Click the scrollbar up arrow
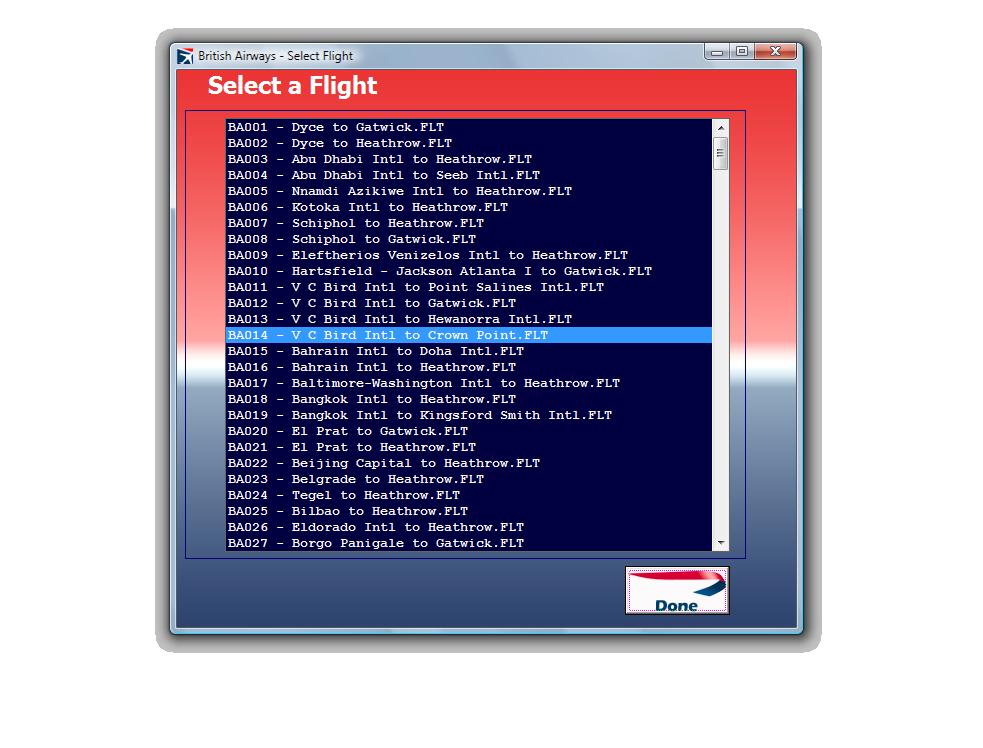The width and height of the screenshot is (983, 748). tap(720, 127)
